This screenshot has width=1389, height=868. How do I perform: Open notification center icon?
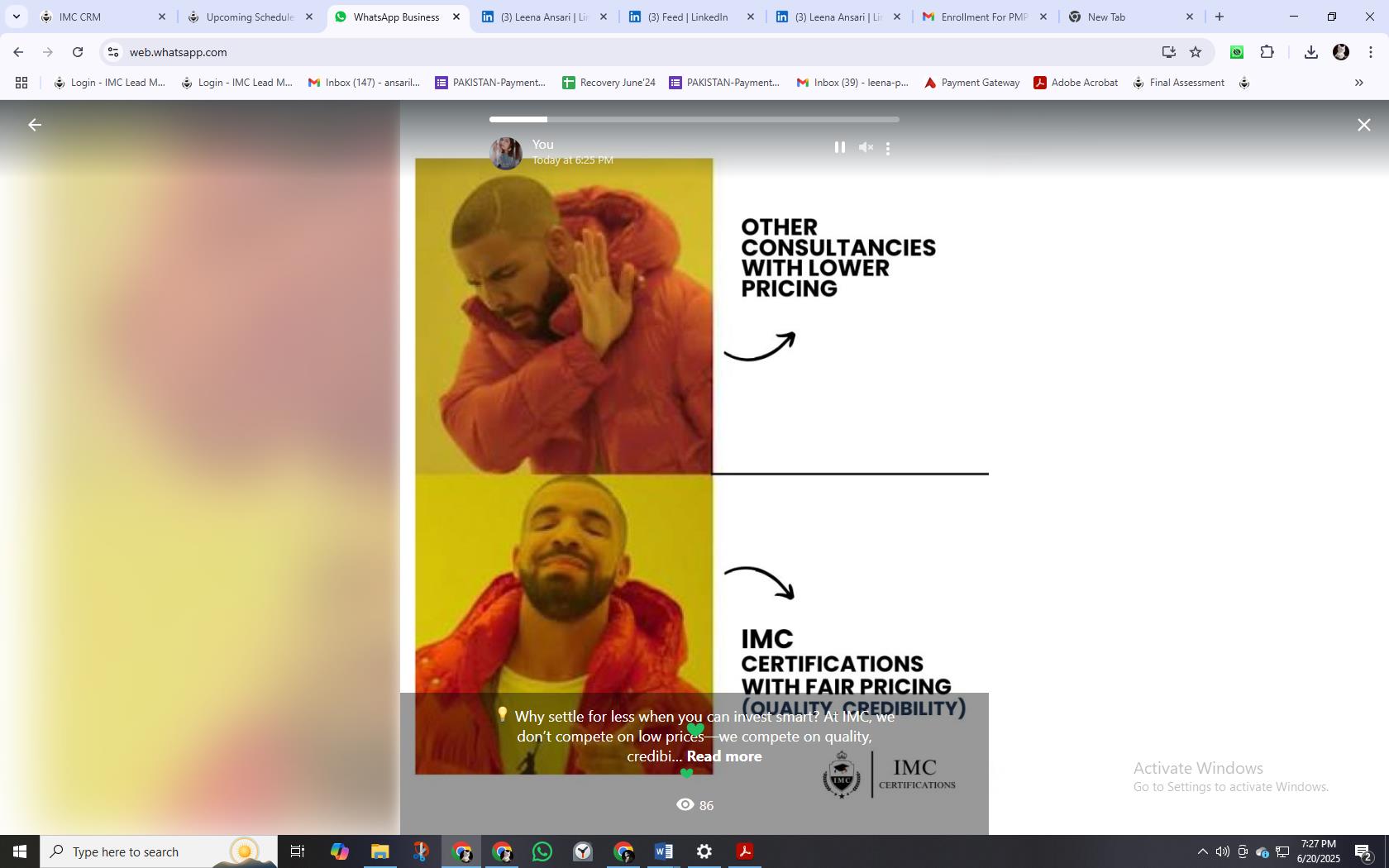(1364, 851)
